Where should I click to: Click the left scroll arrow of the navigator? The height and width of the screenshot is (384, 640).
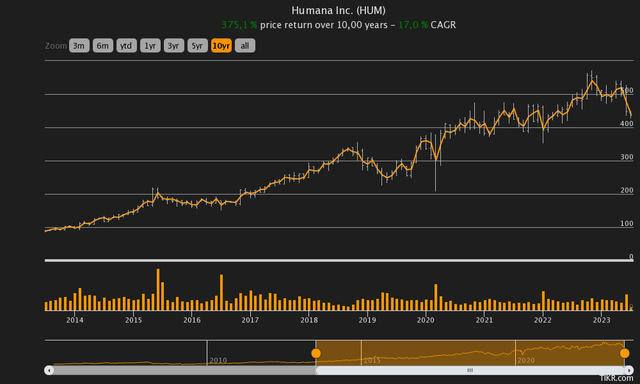[49, 370]
